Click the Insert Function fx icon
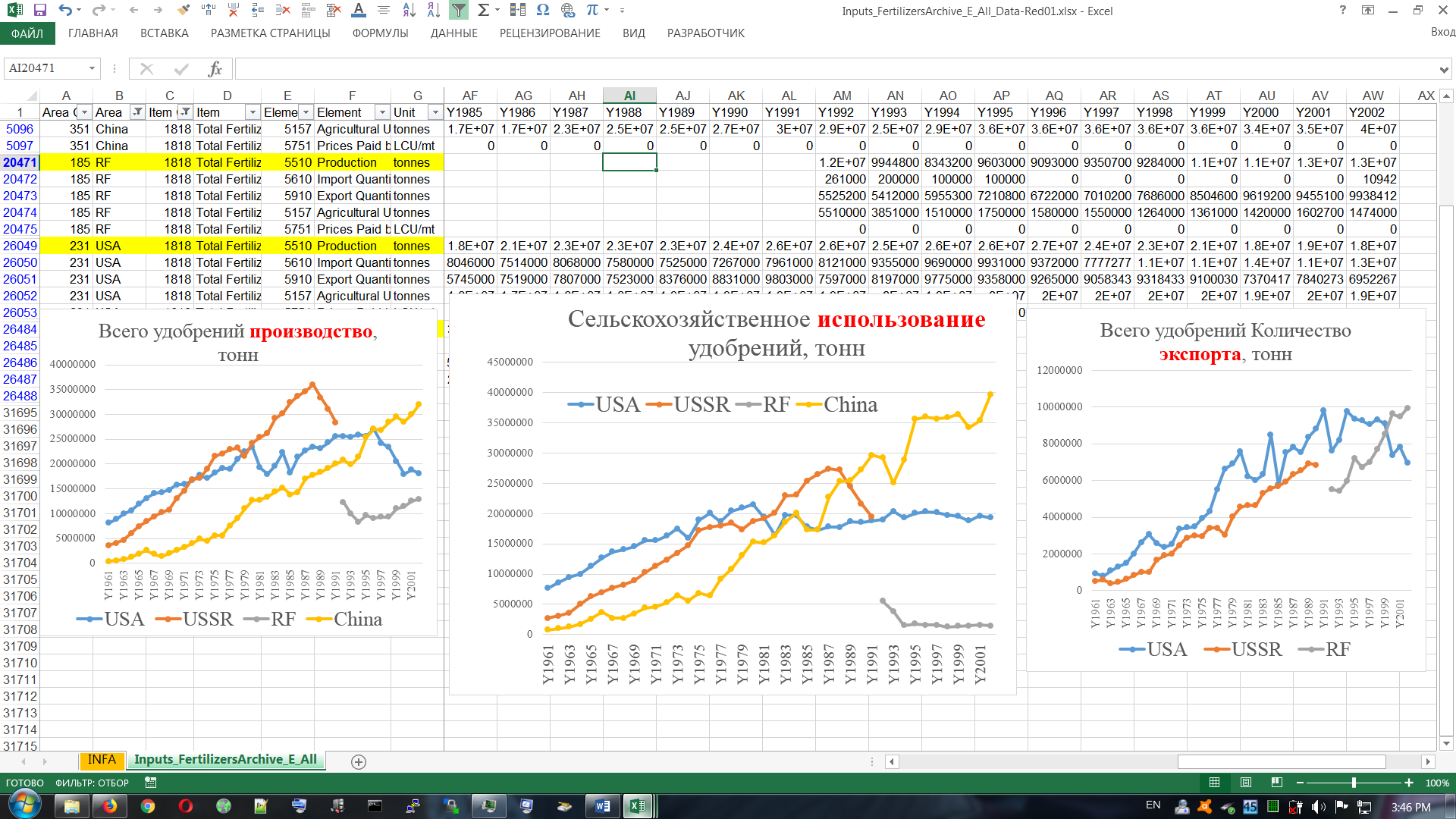 click(x=215, y=69)
